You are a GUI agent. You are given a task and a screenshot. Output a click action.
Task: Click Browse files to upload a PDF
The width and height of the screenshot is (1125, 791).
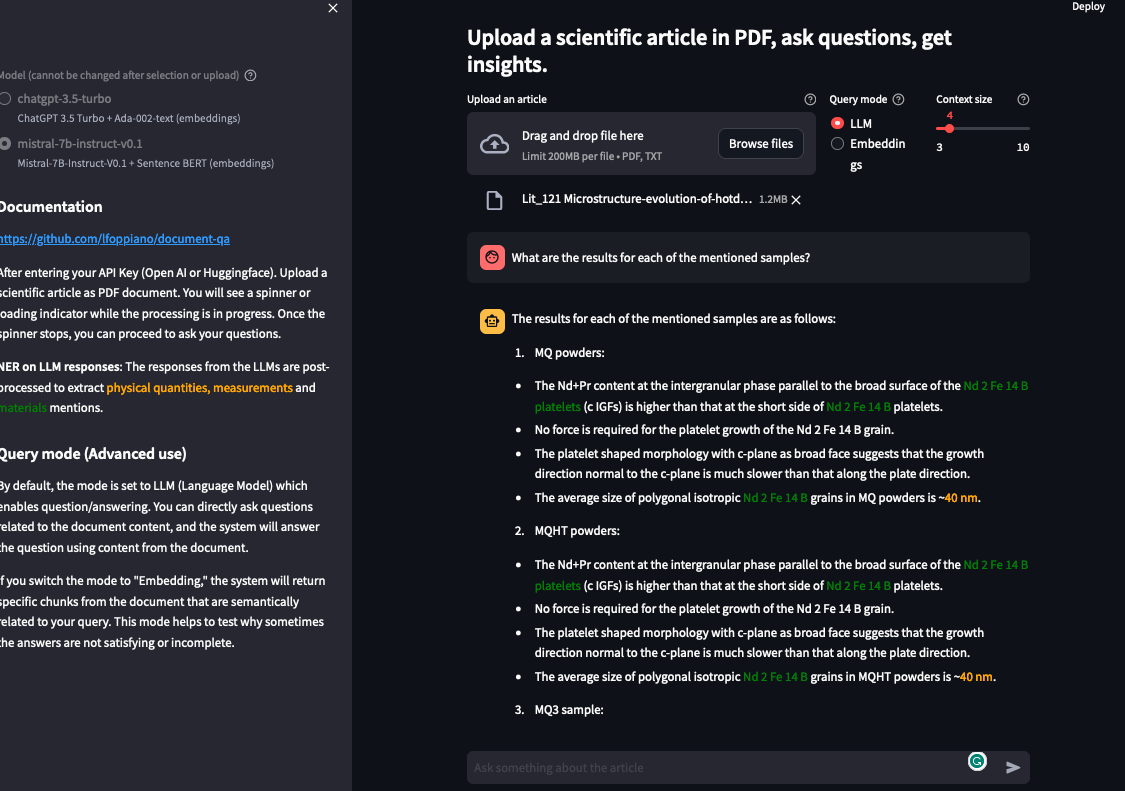tap(760, 143)
